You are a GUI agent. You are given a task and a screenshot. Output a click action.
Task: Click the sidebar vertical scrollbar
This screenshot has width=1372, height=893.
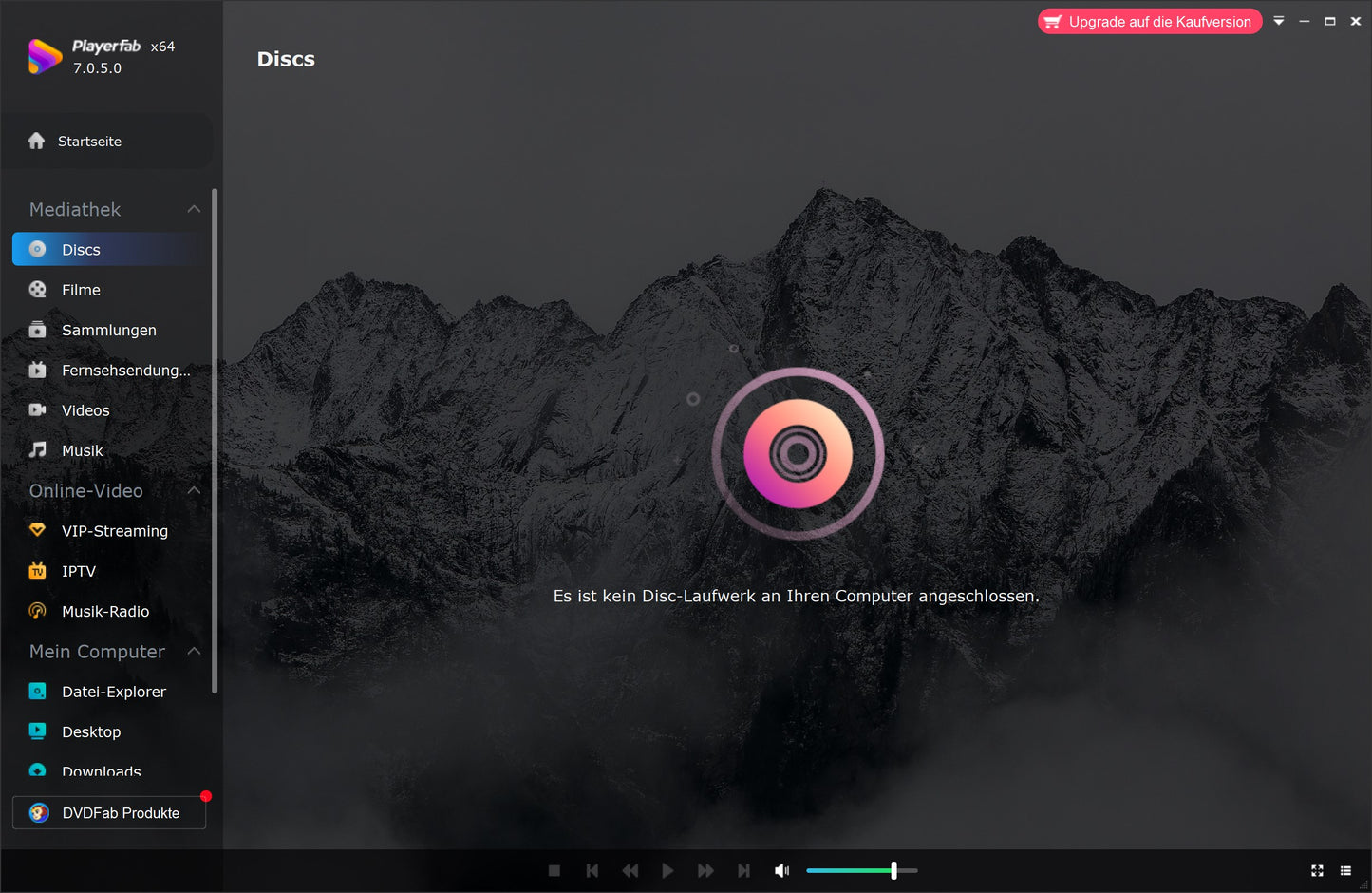point(215,437)
